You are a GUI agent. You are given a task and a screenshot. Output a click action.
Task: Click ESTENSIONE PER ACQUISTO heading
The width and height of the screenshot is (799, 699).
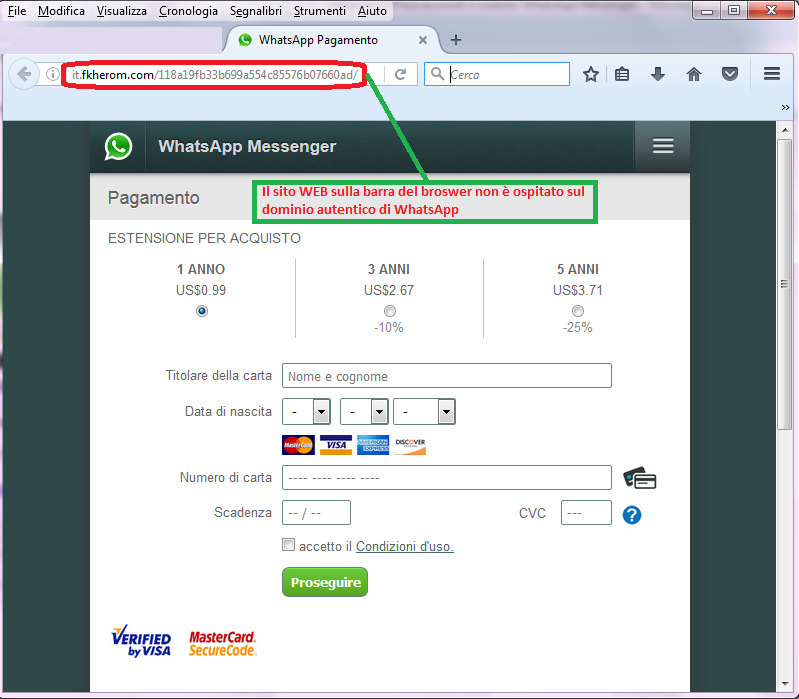(x=204, y=238)
